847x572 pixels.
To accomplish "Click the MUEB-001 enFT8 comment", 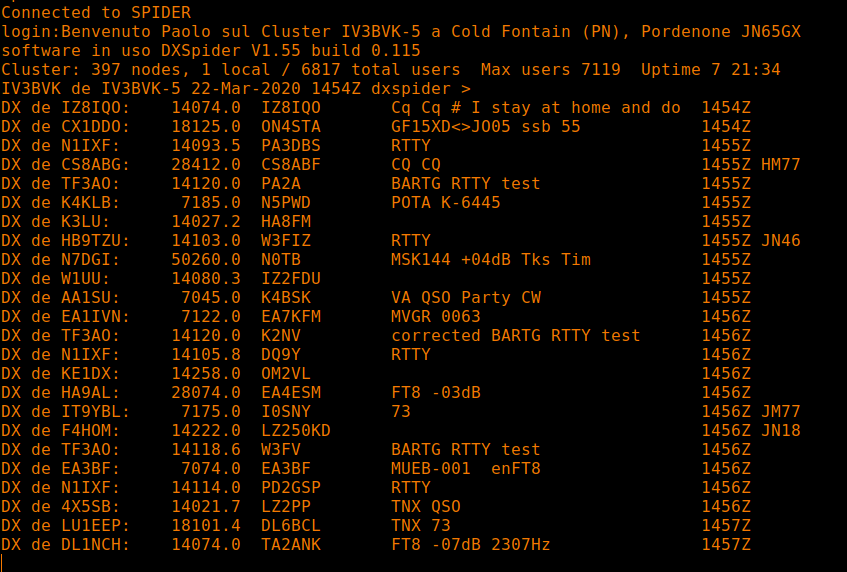I will tap(466, 468).
